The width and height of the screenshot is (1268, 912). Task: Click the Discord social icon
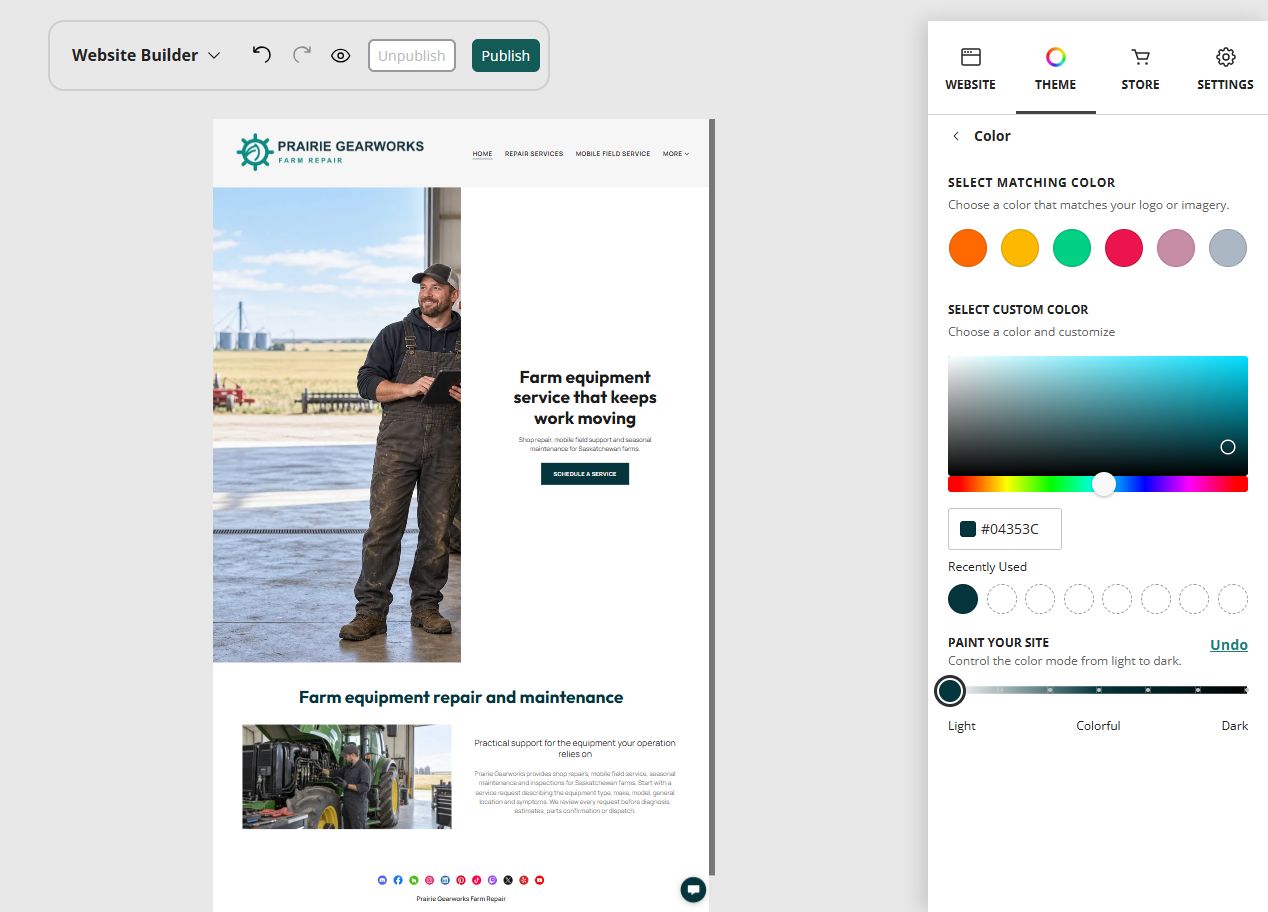pos(382,880)
